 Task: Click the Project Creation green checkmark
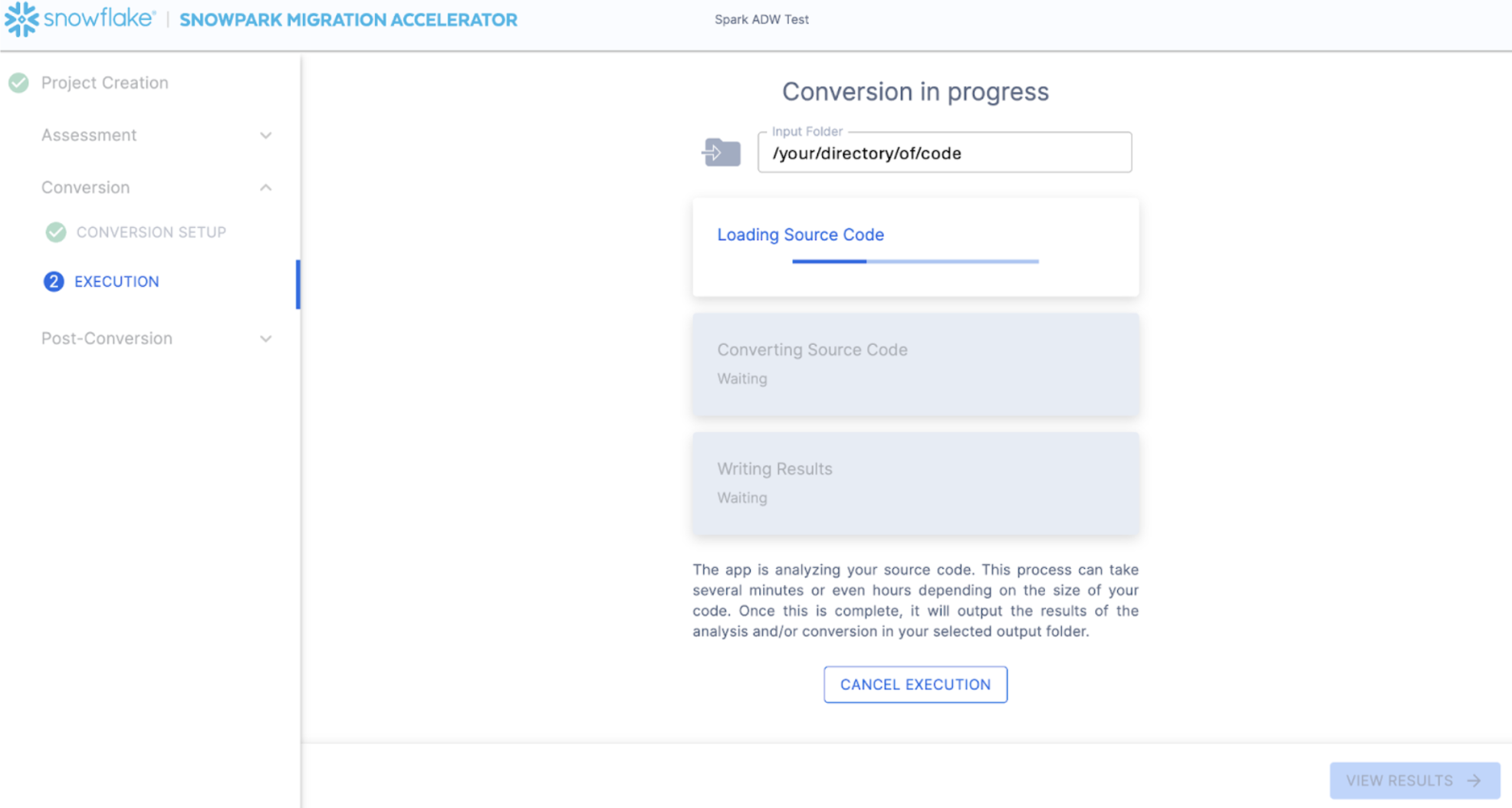pyautogui.click(x=19, y=83)
